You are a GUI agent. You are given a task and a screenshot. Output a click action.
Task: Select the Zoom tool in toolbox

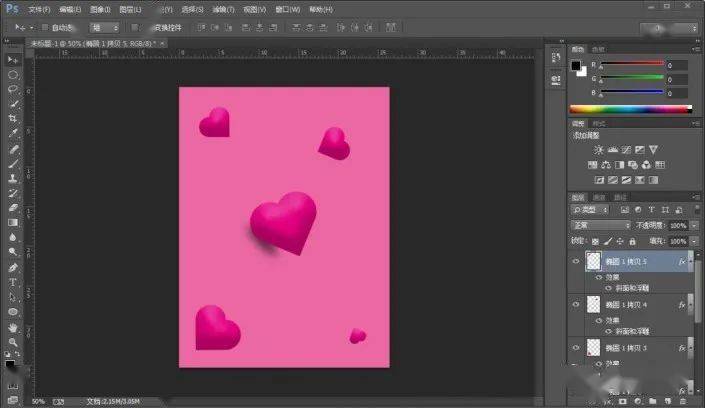13,342
